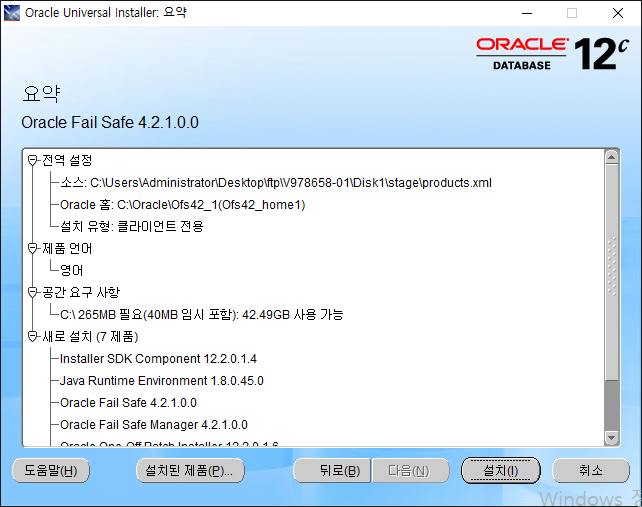Select Oracle Fail Safe Manager 4.2.1.0.0 row
Screen dimensions: 642x507
point(154,425)
